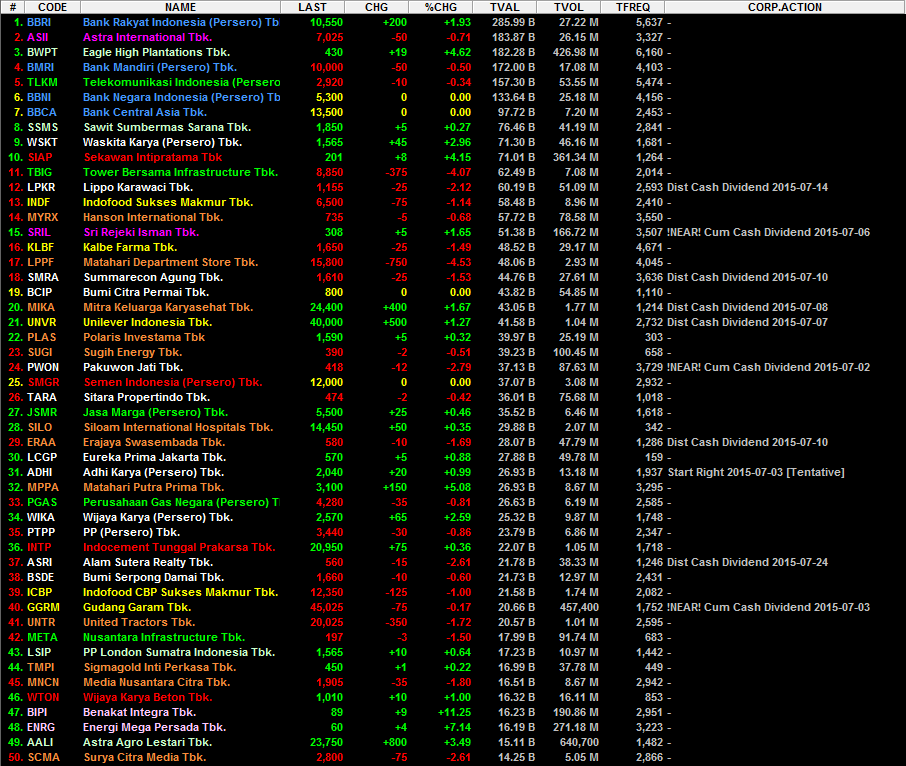Click GGRM Cum Cash Dividend 2015-07-03 entry
The image size is (906, 766).
(768, 608)
